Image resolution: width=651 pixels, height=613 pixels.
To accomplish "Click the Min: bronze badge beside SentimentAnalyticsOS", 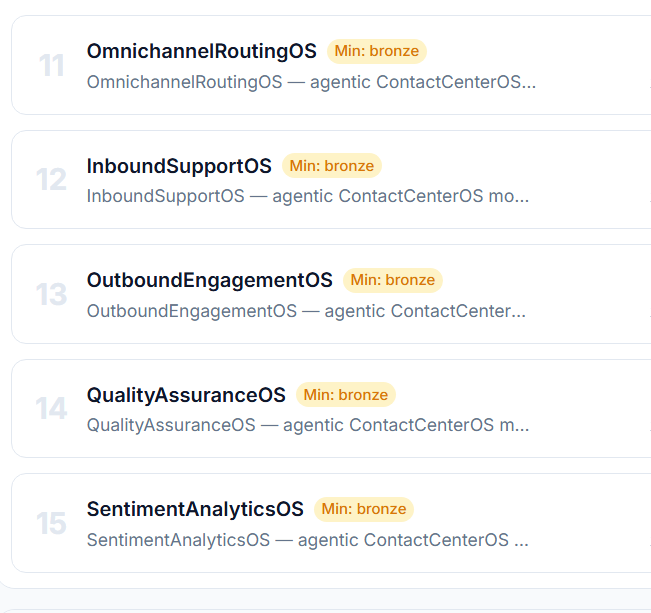I will click(364, 509).
